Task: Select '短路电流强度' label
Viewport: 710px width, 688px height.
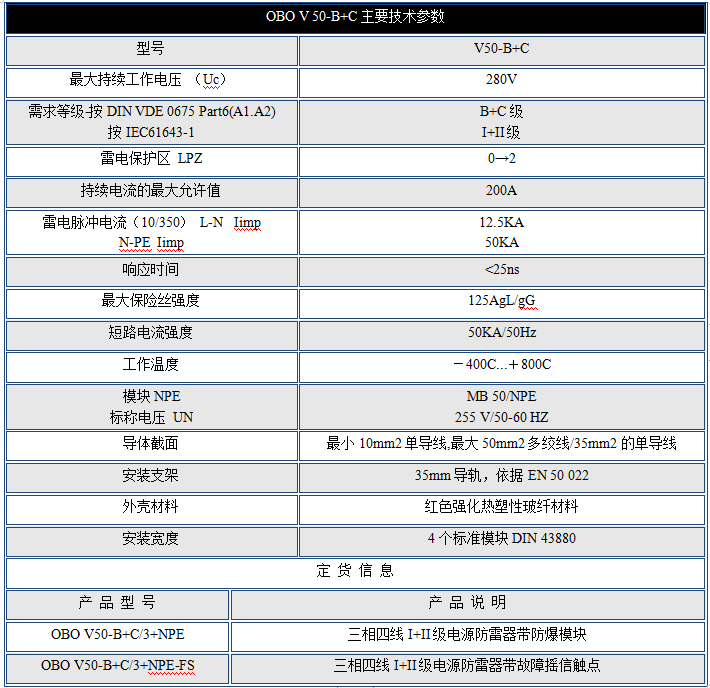Action: pos(150,332)
